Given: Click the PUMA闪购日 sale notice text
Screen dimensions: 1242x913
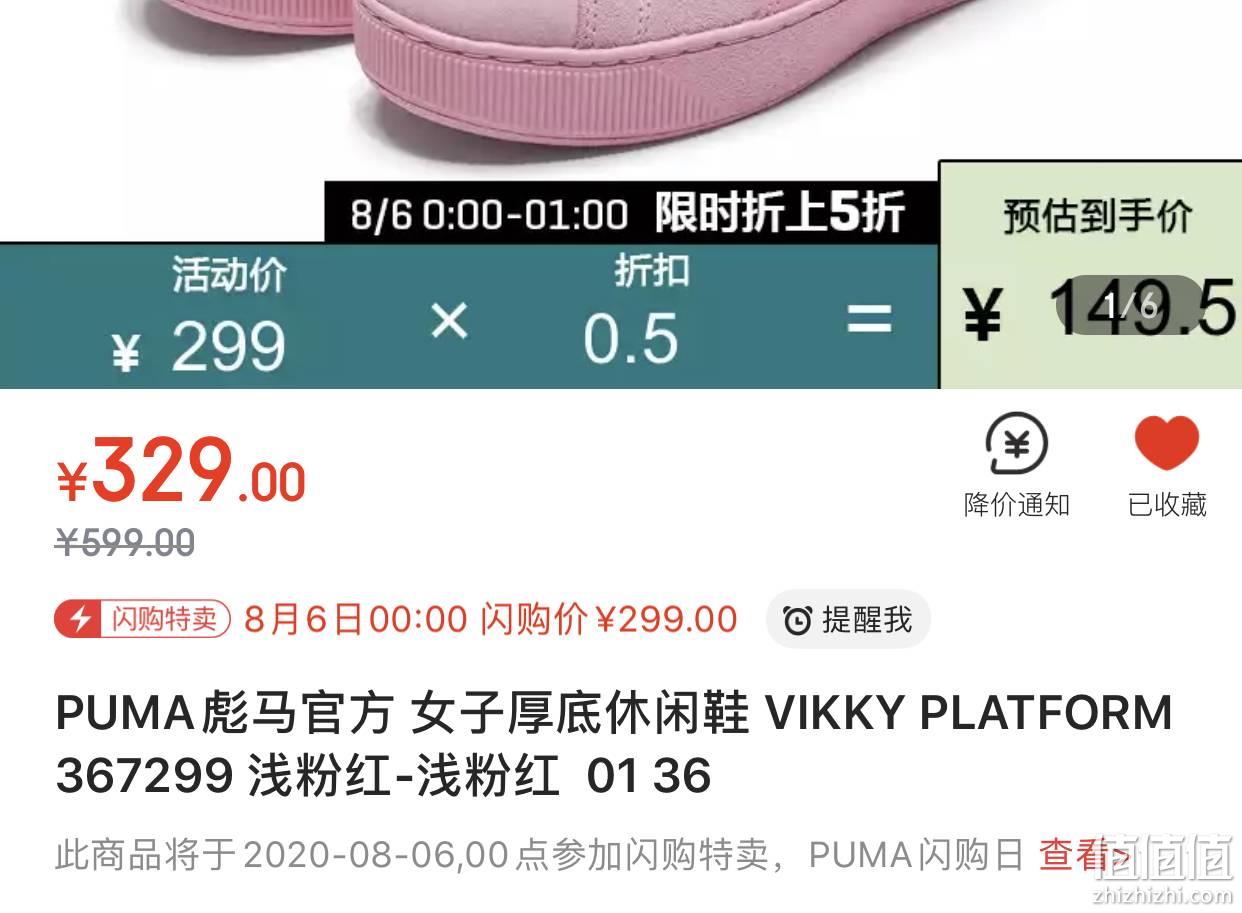Looking at the screenshot, I should pyautogui.click(x=916, y=855).
